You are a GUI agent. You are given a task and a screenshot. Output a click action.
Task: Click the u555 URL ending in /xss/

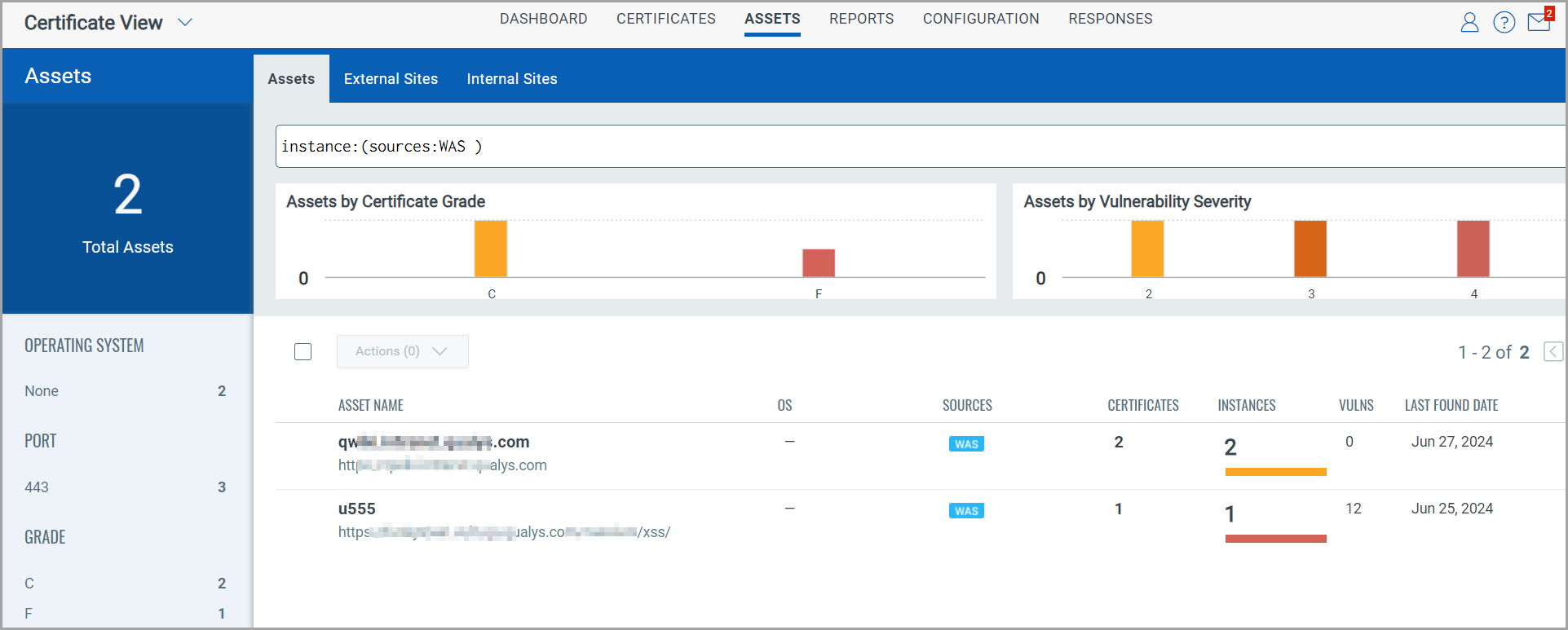click(504, 532)
